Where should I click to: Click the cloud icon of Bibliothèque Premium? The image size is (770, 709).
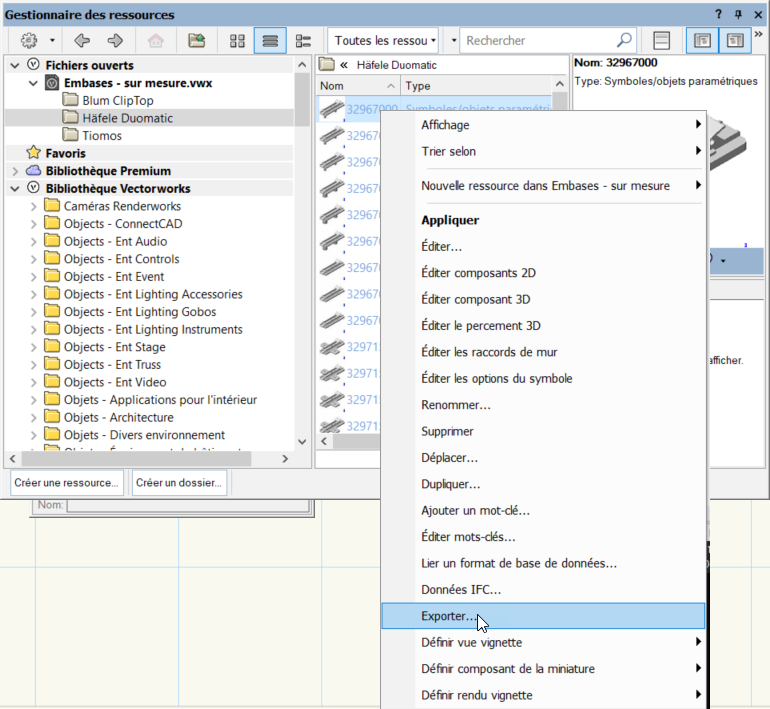[33, 171]
